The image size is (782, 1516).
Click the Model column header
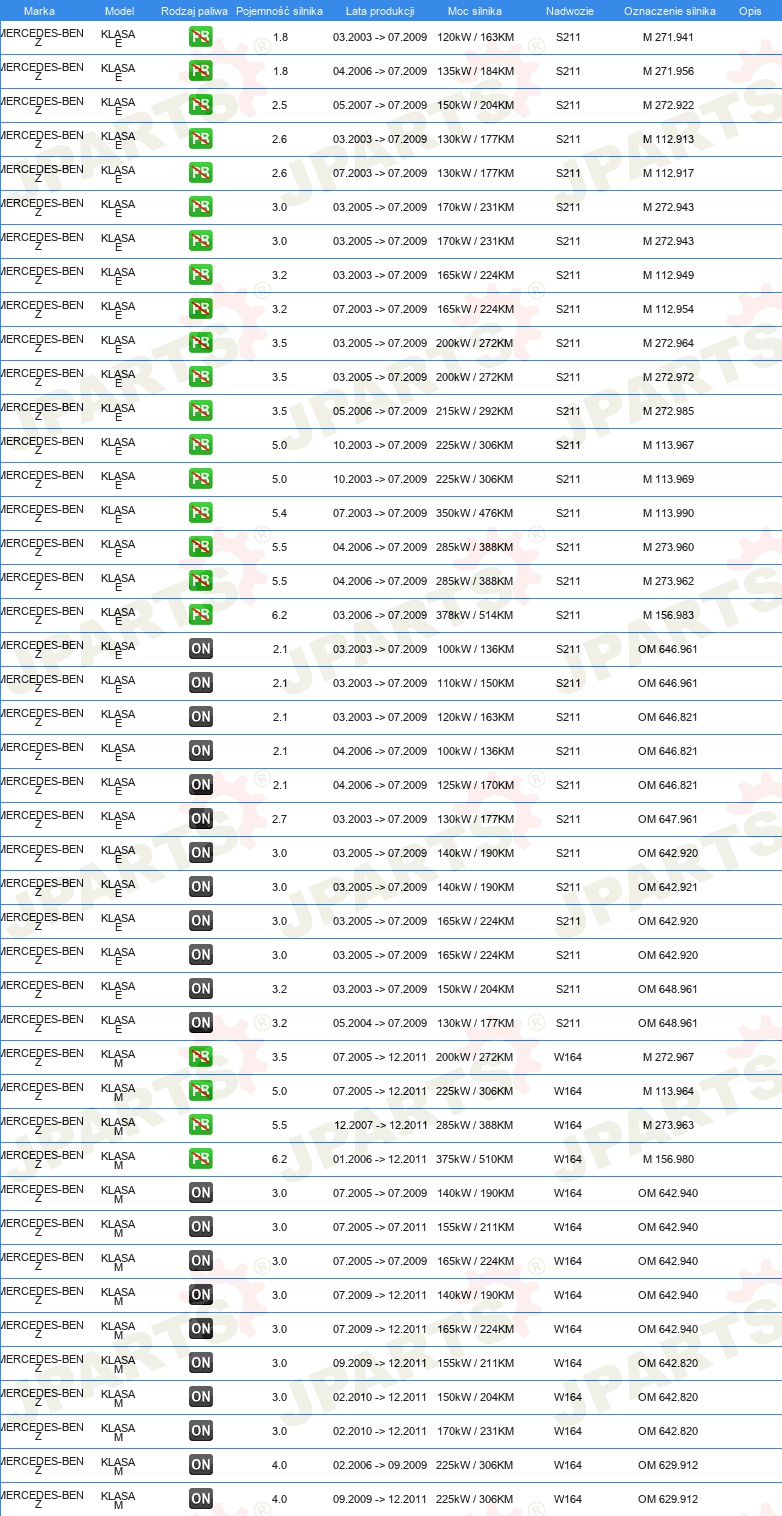coord(119,11)
